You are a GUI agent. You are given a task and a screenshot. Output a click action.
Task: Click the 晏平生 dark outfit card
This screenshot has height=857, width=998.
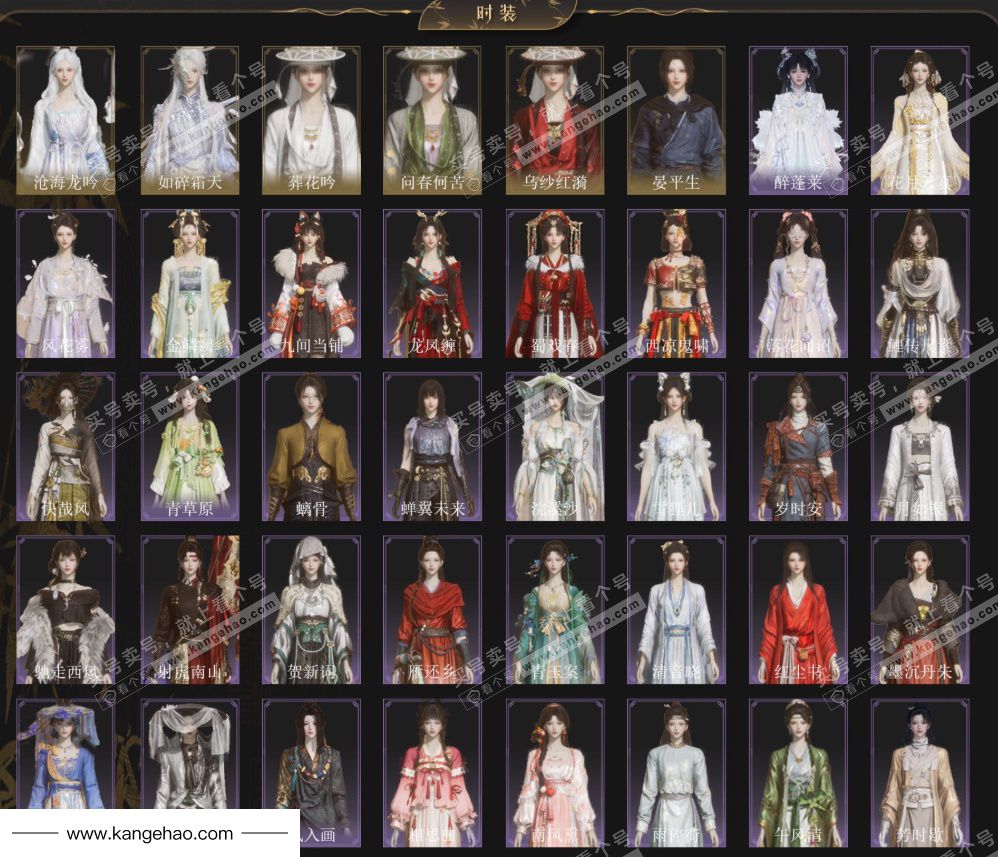[676, 120]
